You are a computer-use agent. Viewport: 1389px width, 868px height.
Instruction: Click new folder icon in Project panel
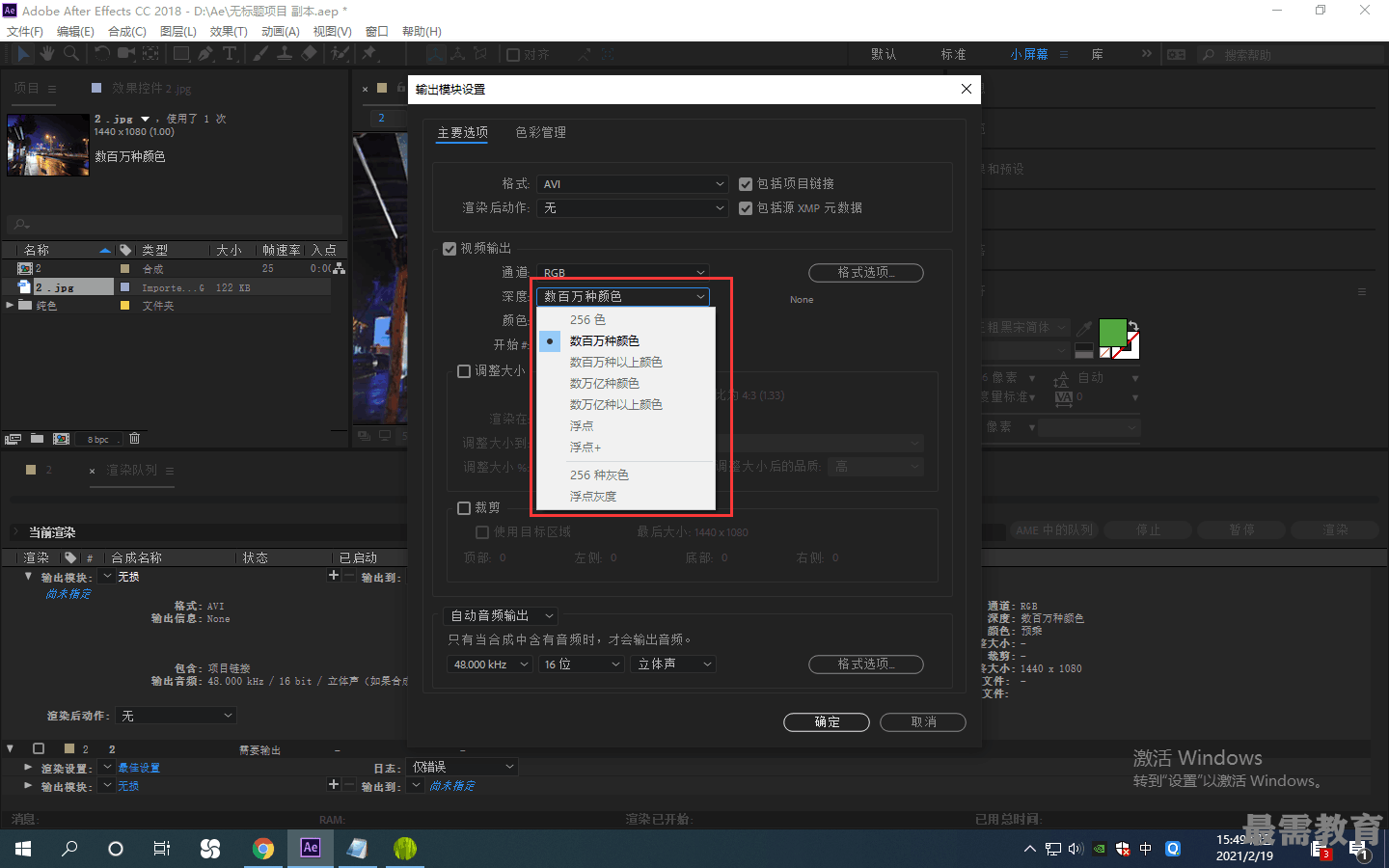coord(37,439)
